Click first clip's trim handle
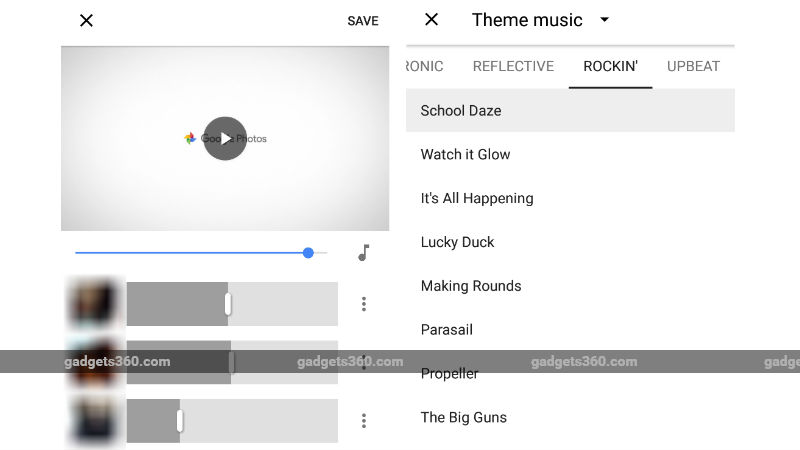The height and width of the screenshot is (450, 800). coord(228,304)
